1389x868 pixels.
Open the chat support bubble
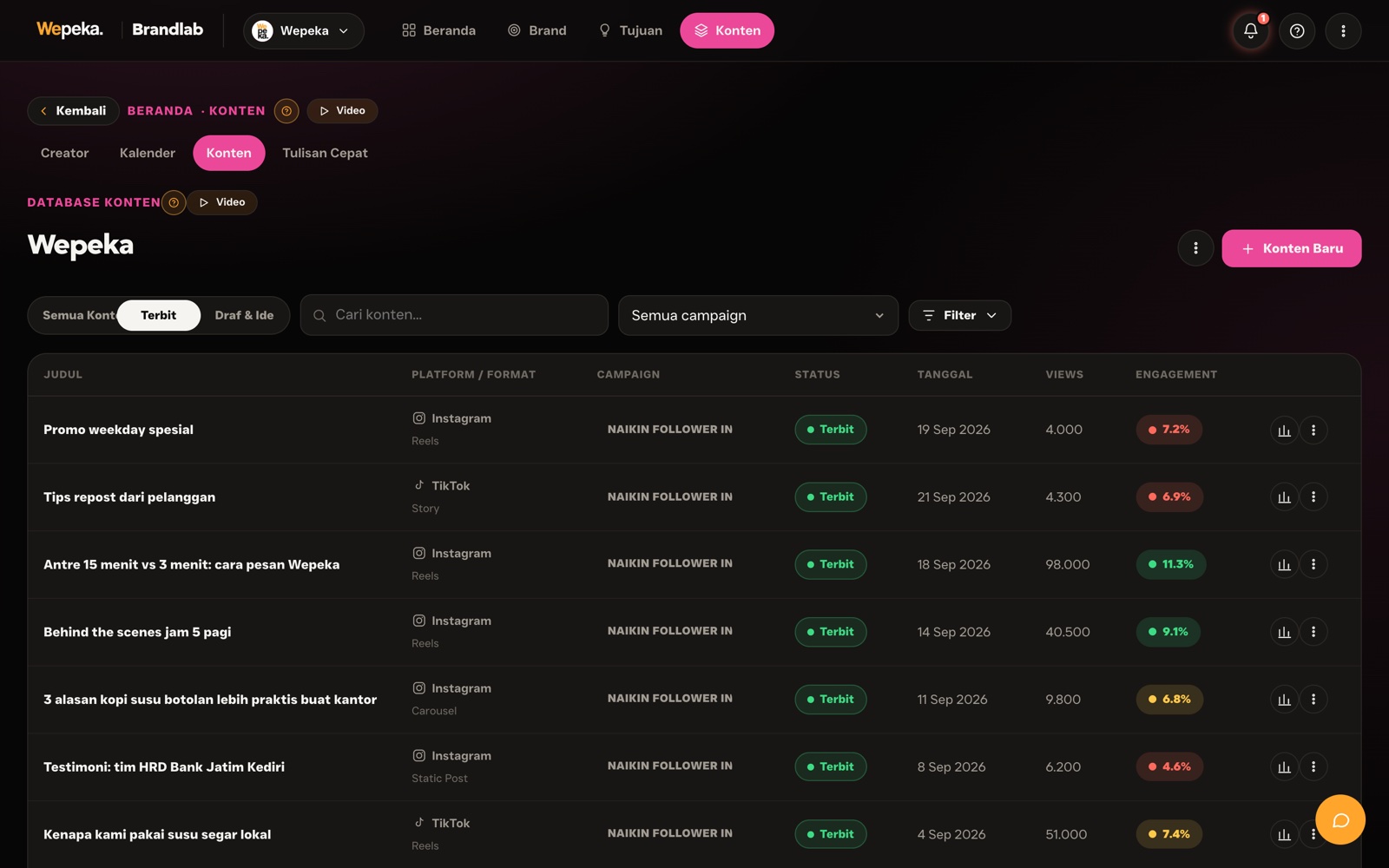pyautogui.click(x=1340, y=819)
